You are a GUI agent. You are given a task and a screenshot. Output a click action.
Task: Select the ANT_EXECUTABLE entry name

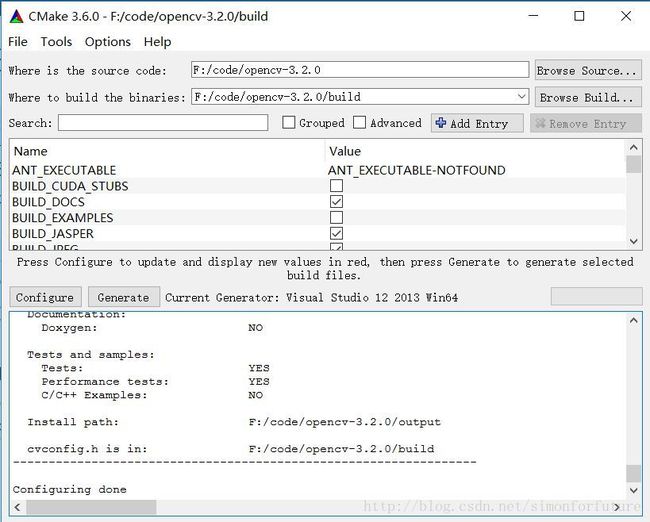[64, 170]
